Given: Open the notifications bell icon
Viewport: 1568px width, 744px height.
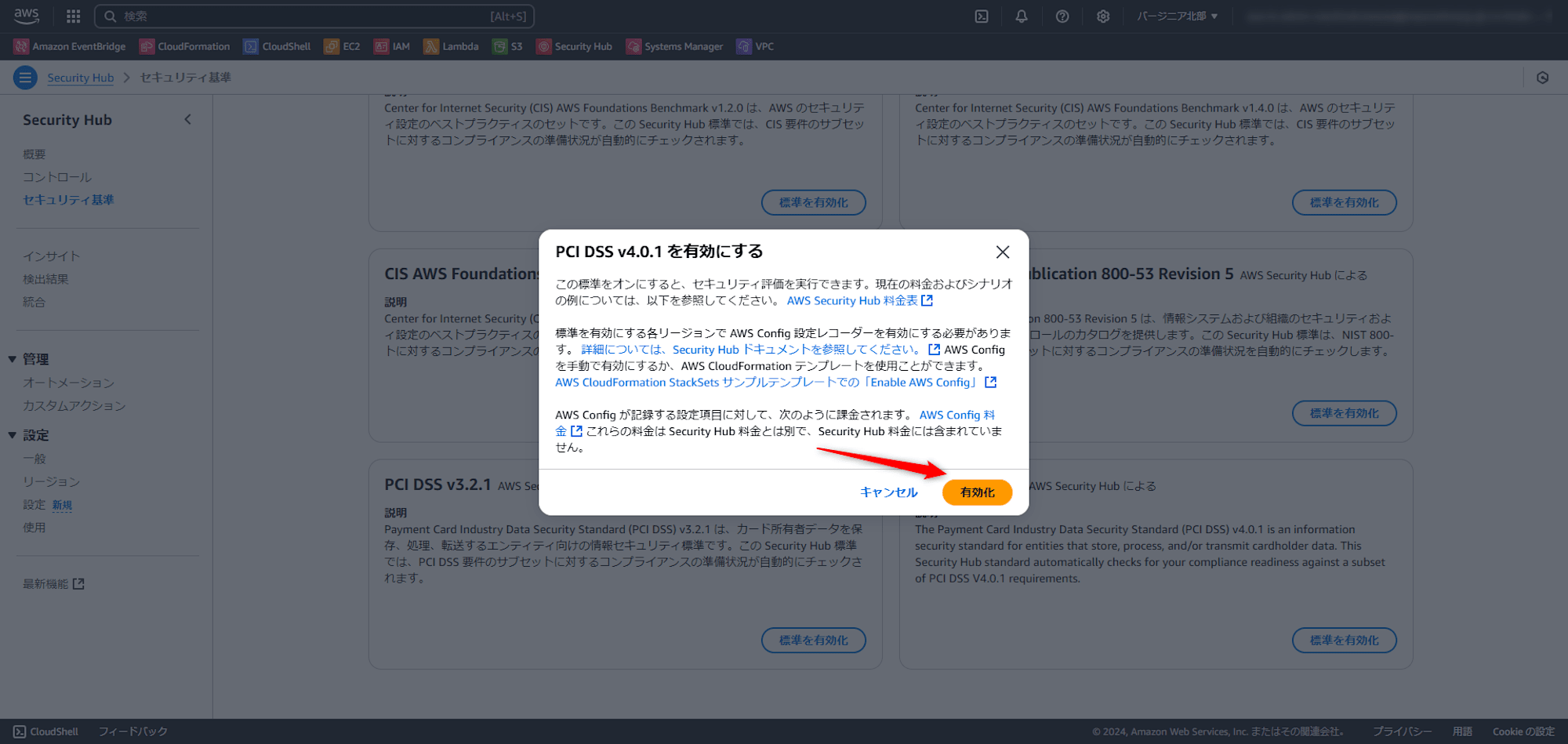Looking at the screenshot, I should pos(1022,16).
